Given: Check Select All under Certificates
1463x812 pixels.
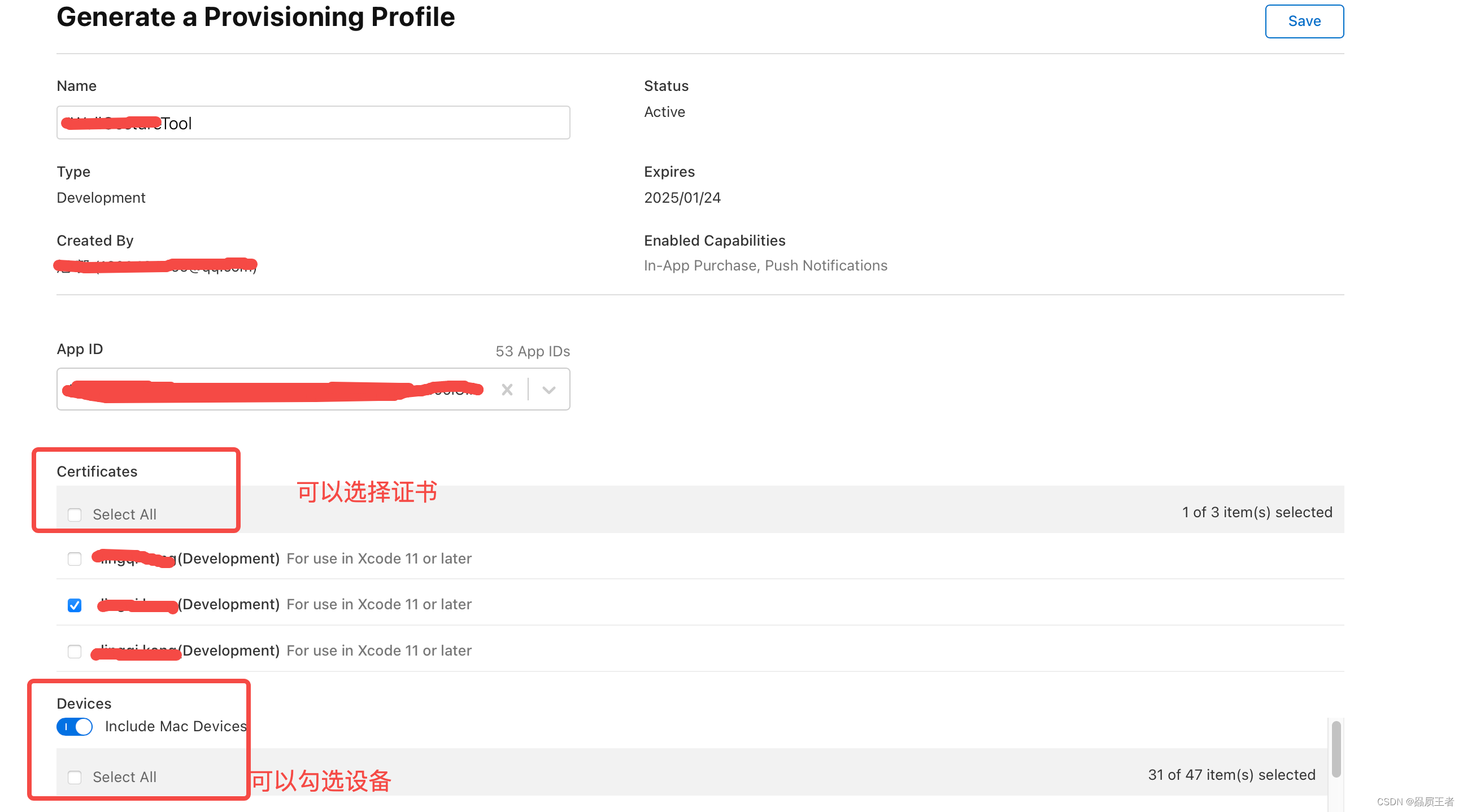Looking at the screenshot, I should 75,515.
